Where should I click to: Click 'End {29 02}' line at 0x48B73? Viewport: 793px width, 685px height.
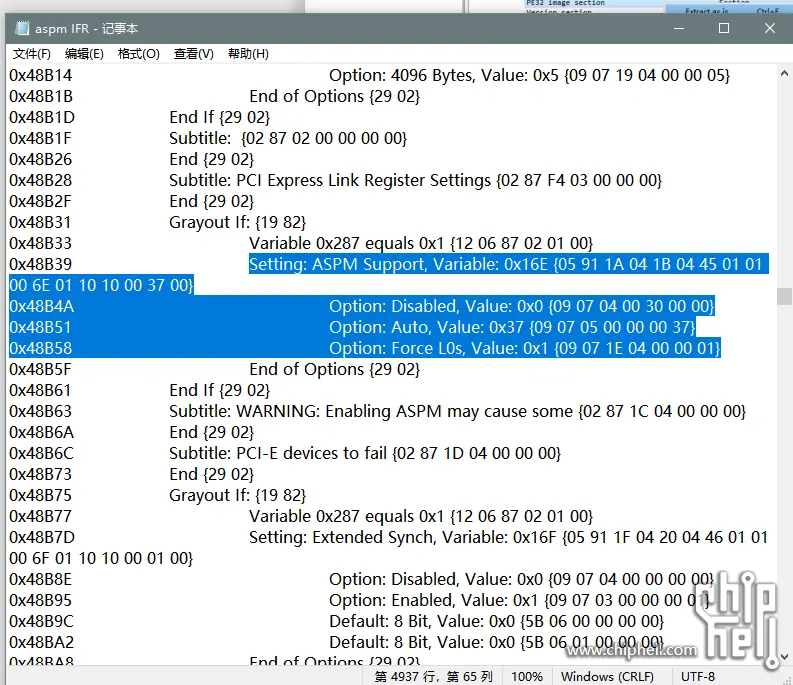tap(211, 475)
